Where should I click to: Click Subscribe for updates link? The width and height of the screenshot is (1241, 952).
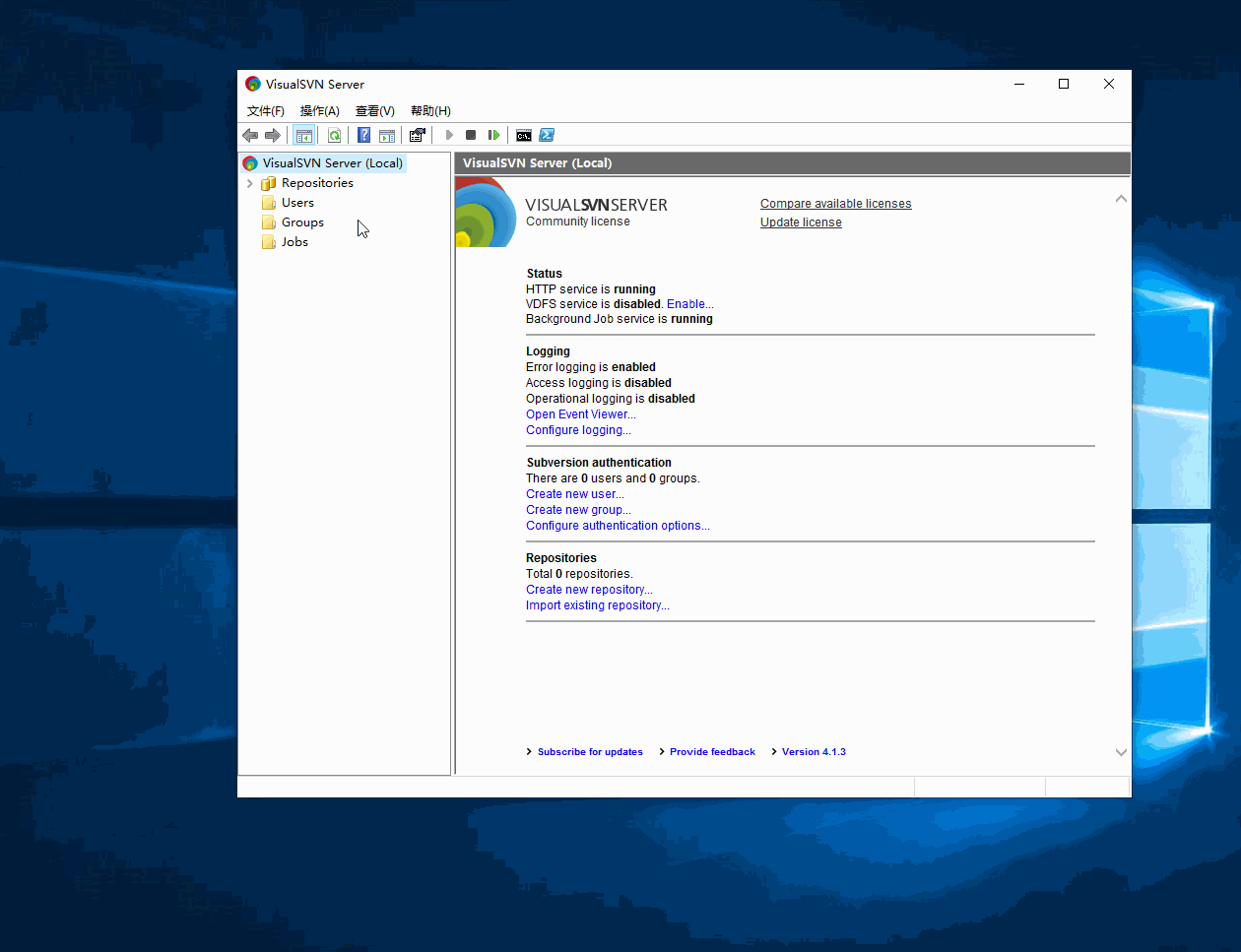click(590, 752)
